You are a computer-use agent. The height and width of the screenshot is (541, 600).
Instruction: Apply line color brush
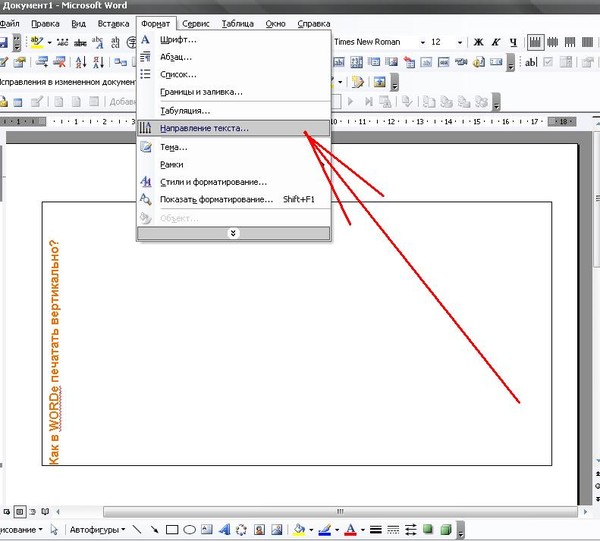[x=325, y=530]
